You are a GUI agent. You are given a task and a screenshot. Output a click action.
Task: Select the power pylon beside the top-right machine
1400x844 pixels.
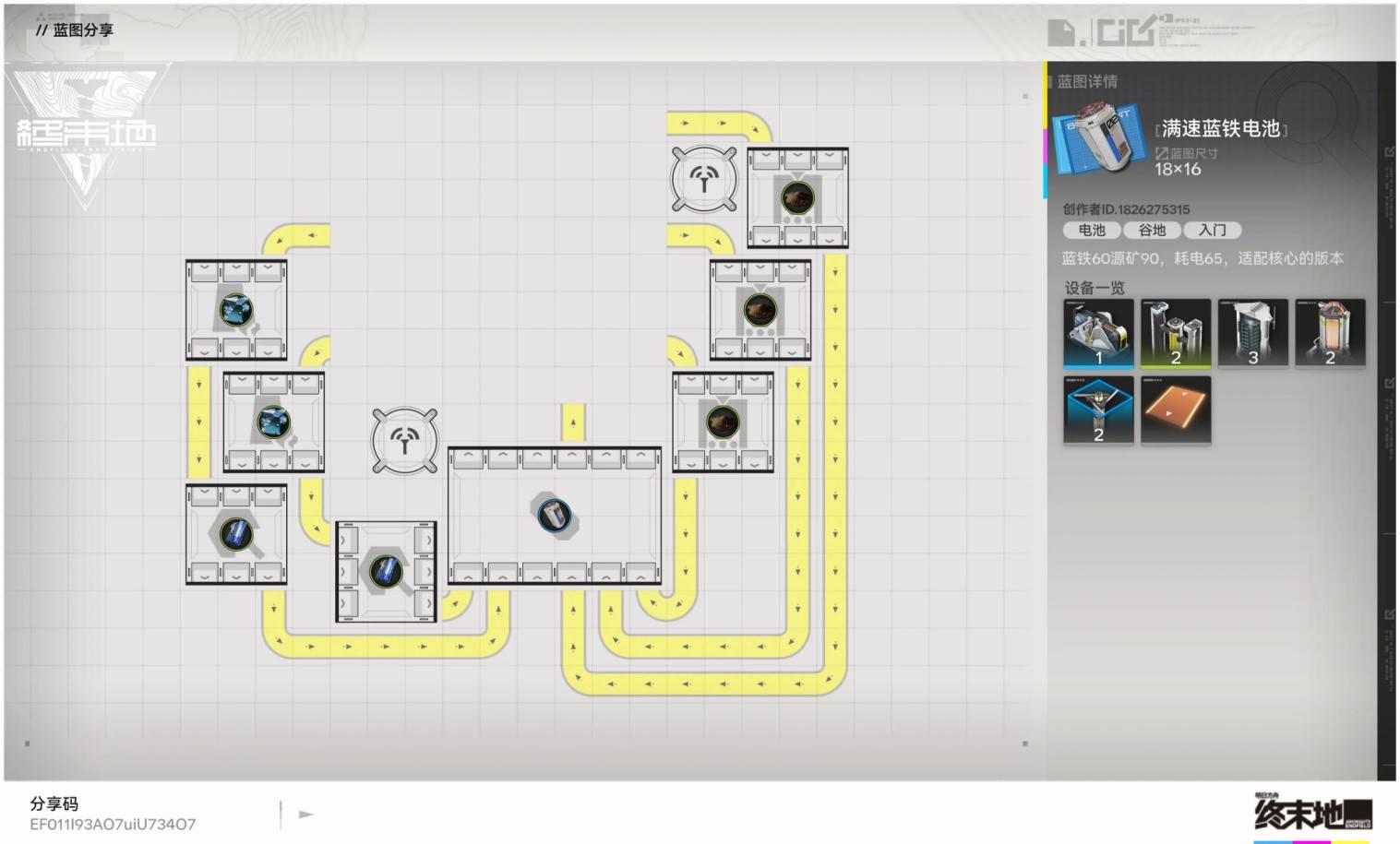click(x=704, y=178)
